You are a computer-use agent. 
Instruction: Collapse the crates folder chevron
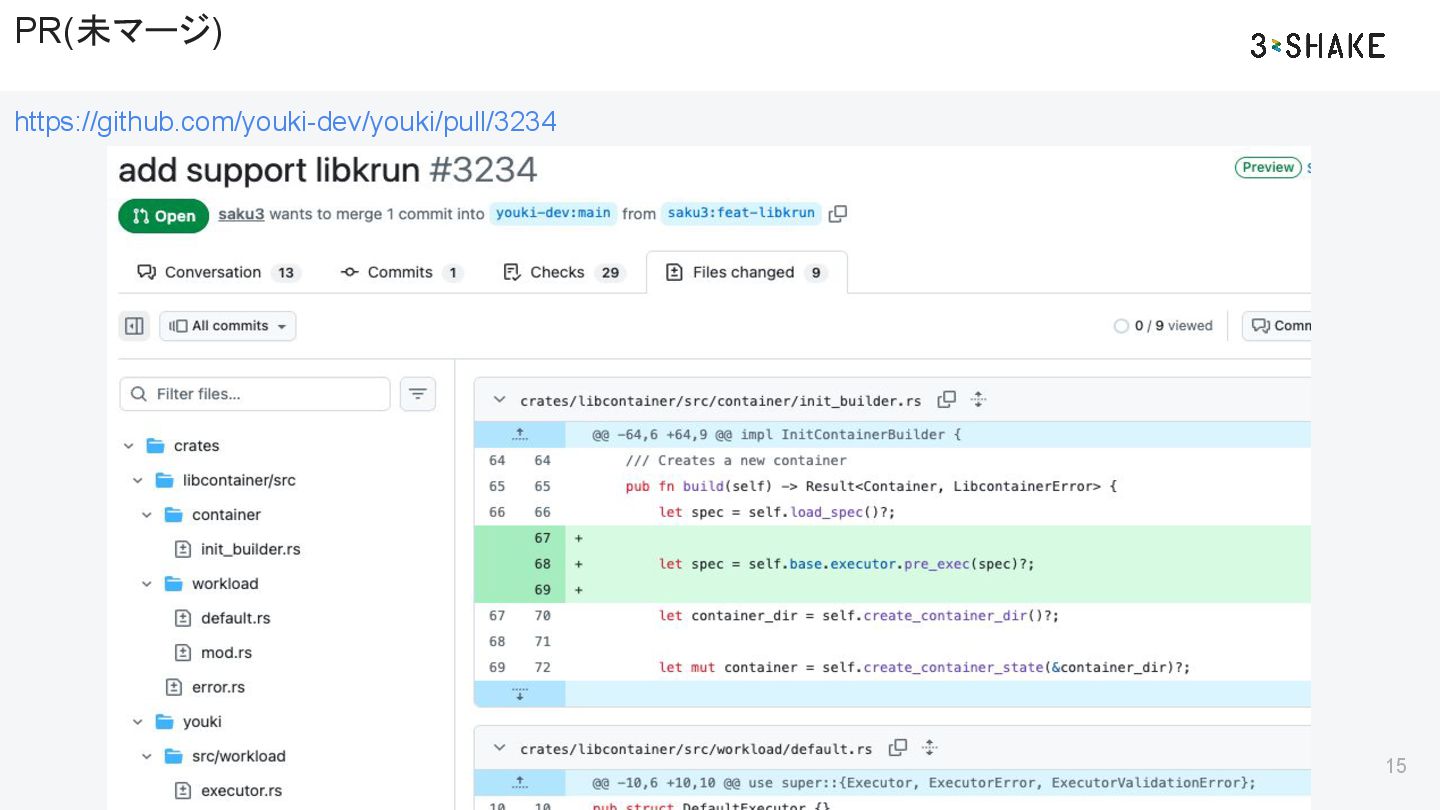(x=128, y=446)
